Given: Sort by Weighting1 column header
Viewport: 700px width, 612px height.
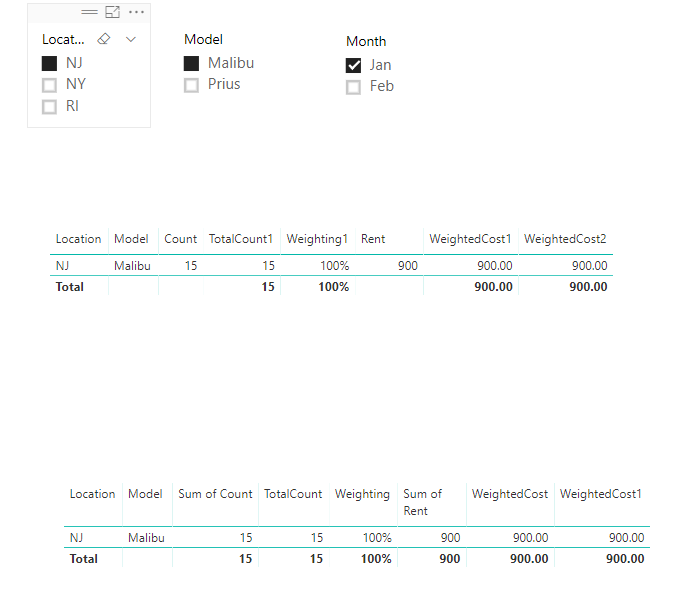Looking at the screenshot, I should (x=317, y=239).
